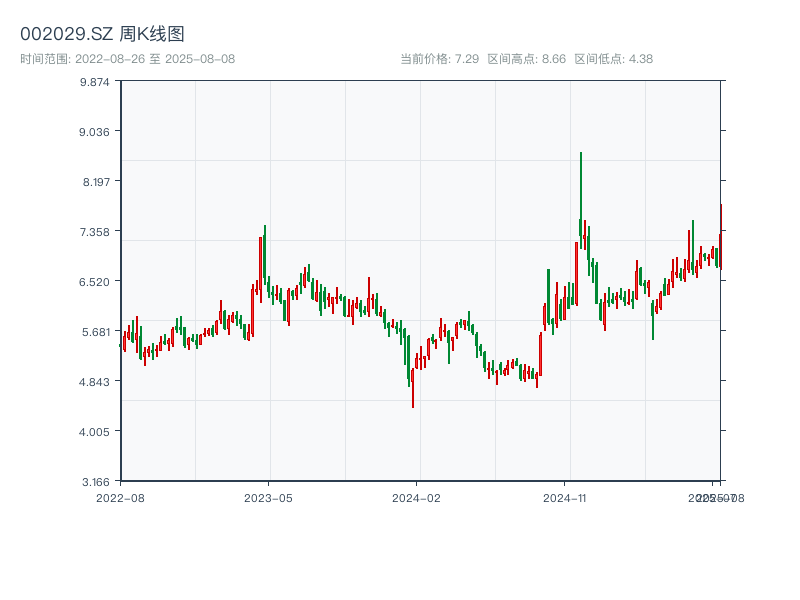The image size is (800, 600).
Task: Click the 区间高点 8.66 label
Action: coord(526,59)
